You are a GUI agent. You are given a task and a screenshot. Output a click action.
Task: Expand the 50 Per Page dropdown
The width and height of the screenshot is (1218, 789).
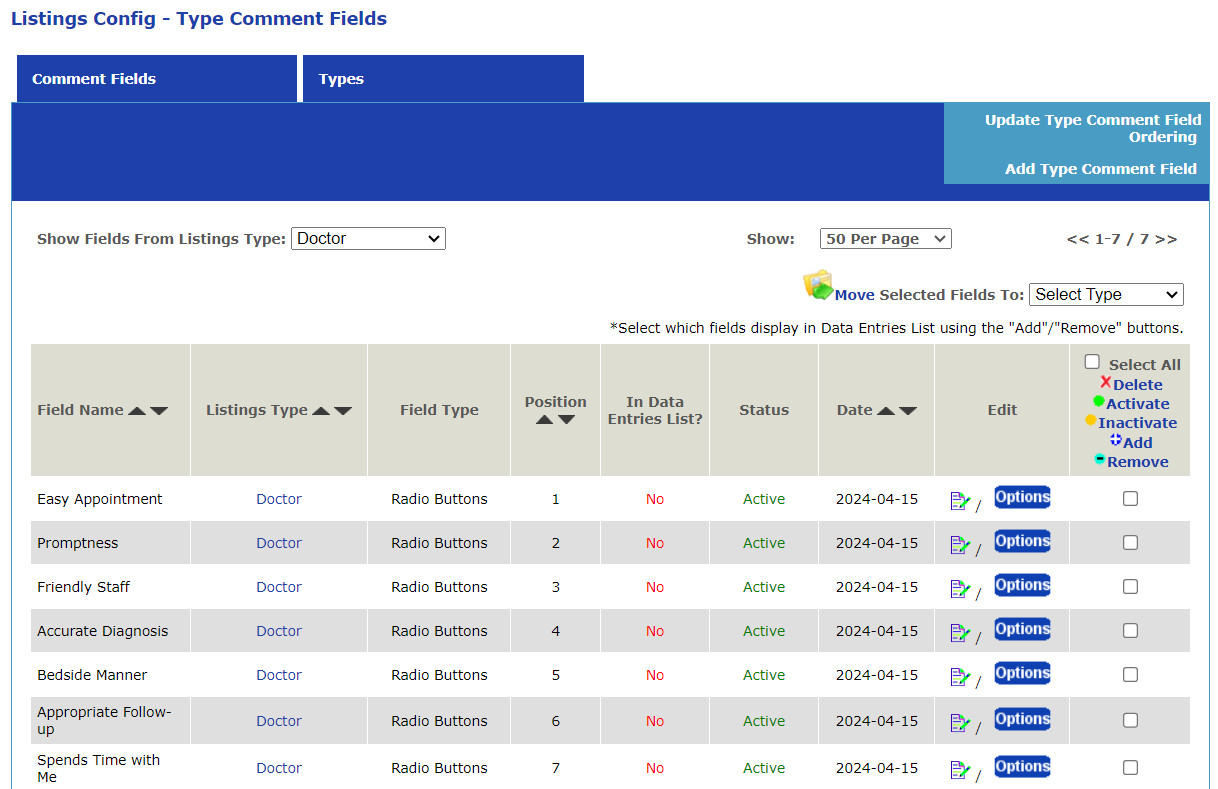pyautogui.click(x=885, y=239)
